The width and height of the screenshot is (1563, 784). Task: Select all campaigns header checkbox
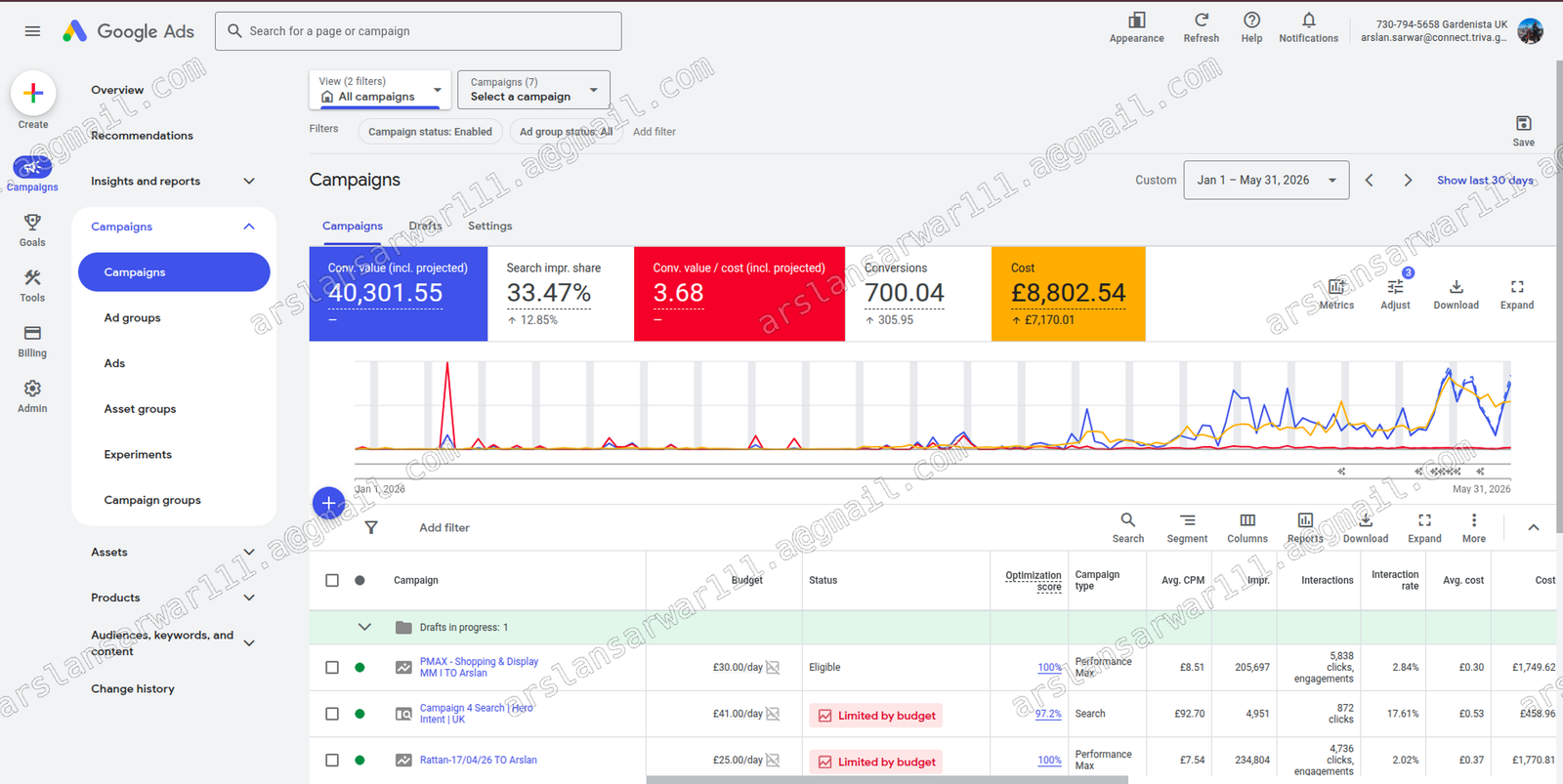tap(332, 580)
